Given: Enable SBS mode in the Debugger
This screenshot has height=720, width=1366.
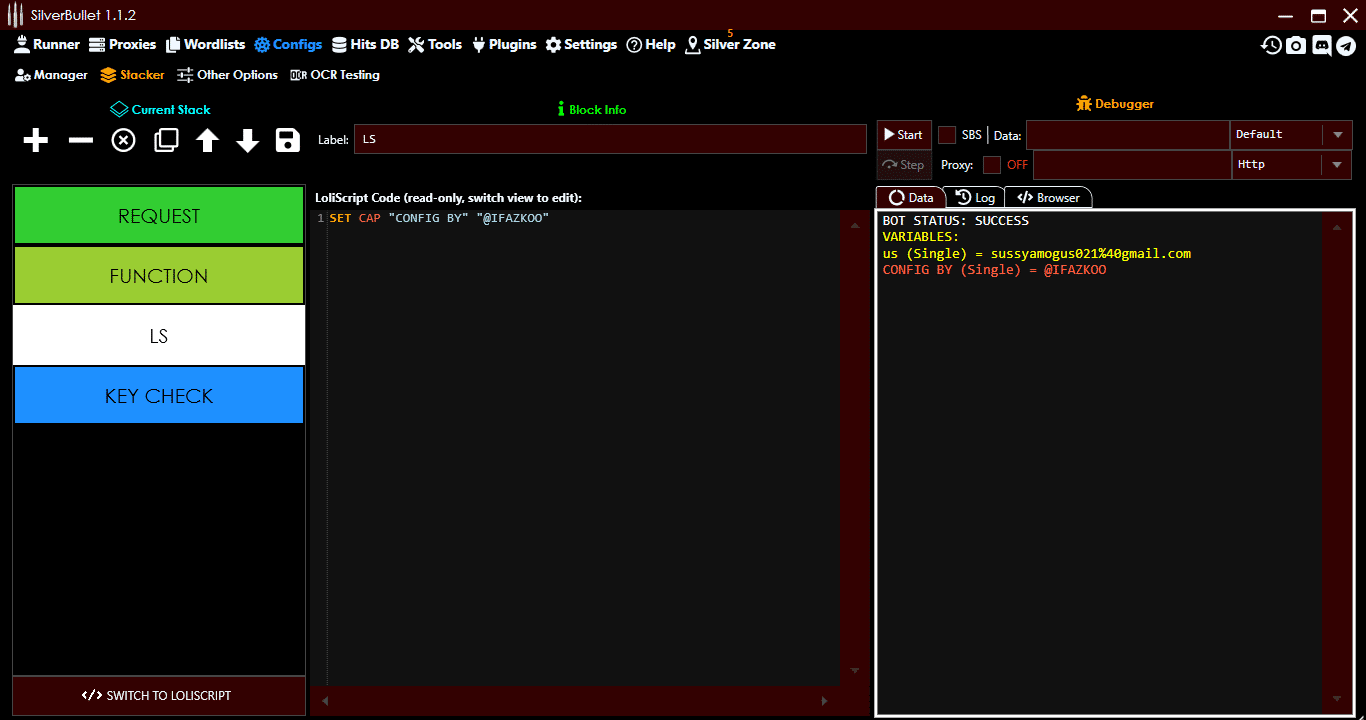Looking at the screenshot, I should [x=947, y=134].
